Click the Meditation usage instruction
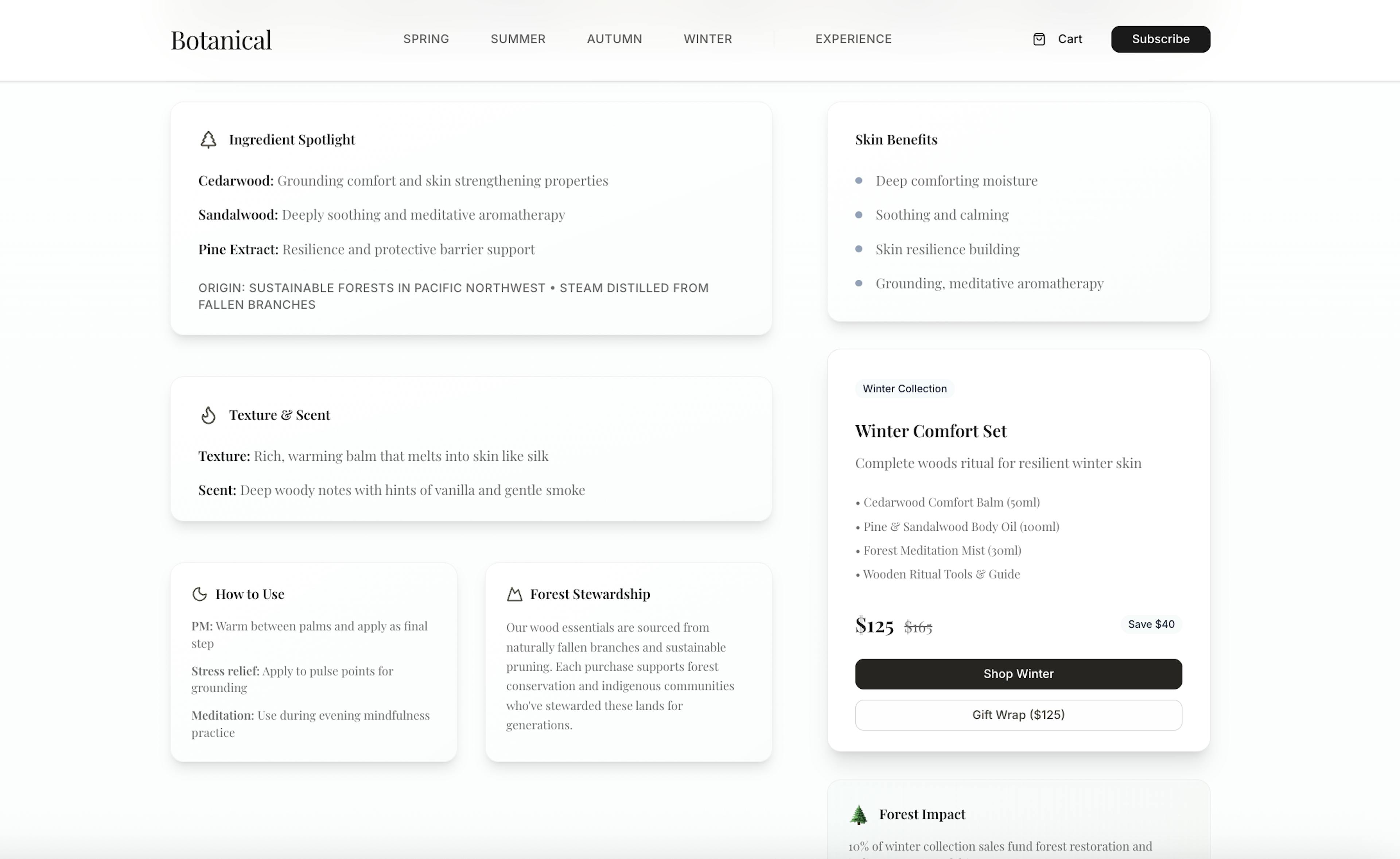Screen dimensions: 1400x859 click(311, 724)
